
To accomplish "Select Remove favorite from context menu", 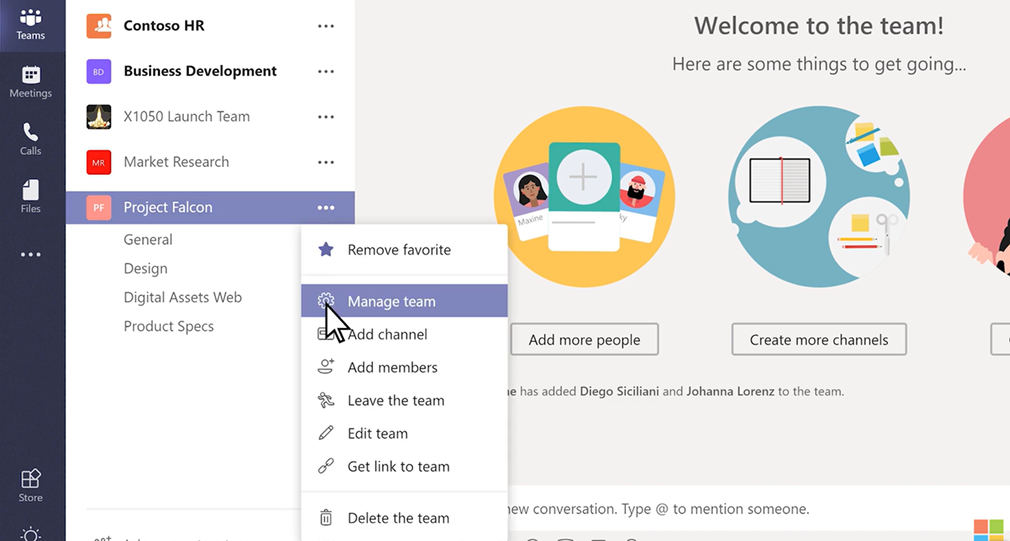I will [405, 249].
